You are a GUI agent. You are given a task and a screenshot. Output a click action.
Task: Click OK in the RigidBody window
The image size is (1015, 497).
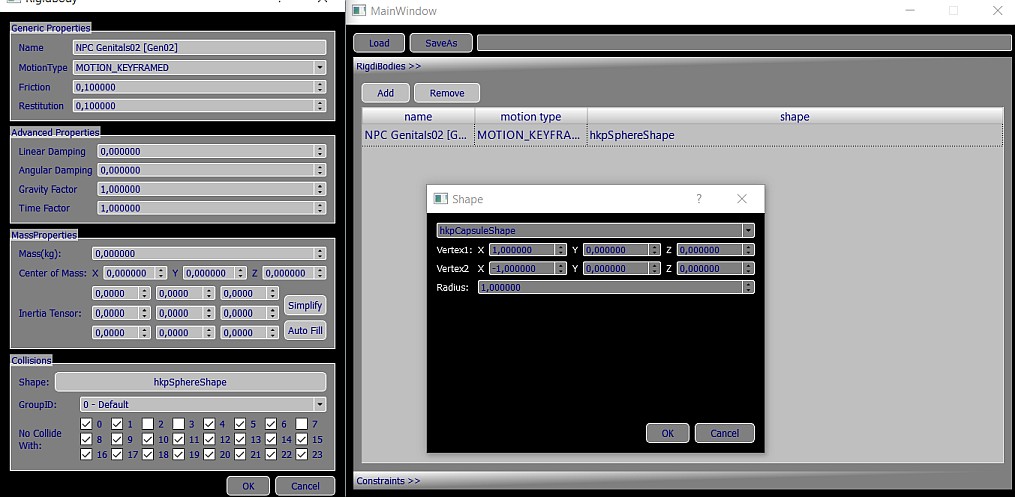248,486
